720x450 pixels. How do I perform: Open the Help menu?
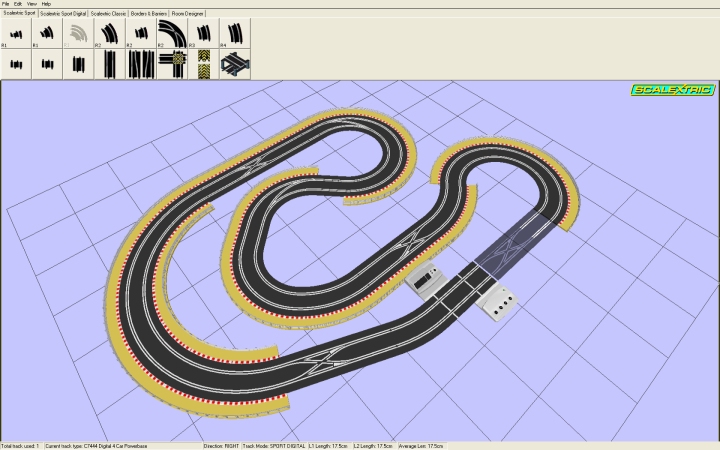(46, 4)
